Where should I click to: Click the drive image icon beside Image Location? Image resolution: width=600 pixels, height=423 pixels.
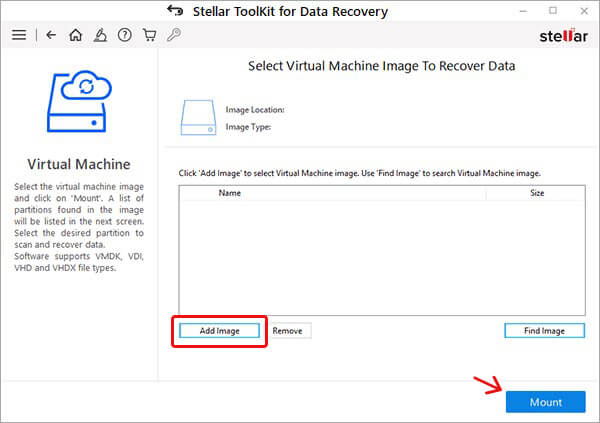[198, 118]
